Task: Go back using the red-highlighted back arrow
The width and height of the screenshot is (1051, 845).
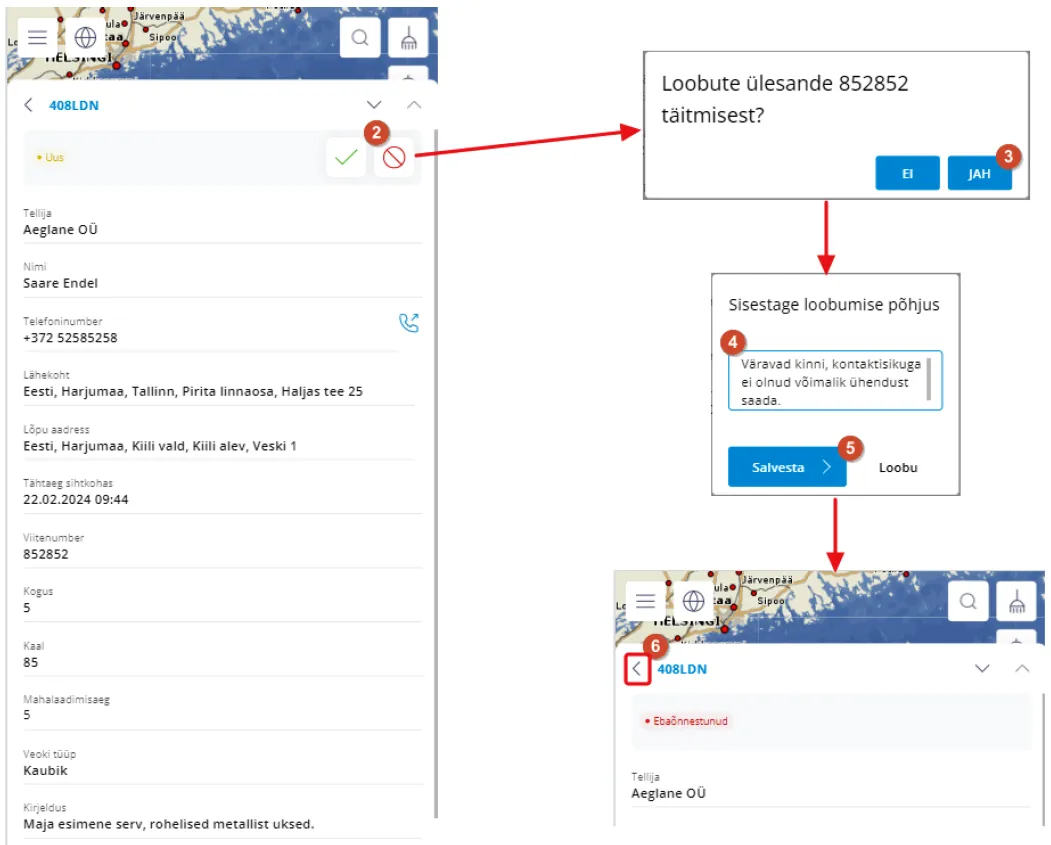Action: 637,669
